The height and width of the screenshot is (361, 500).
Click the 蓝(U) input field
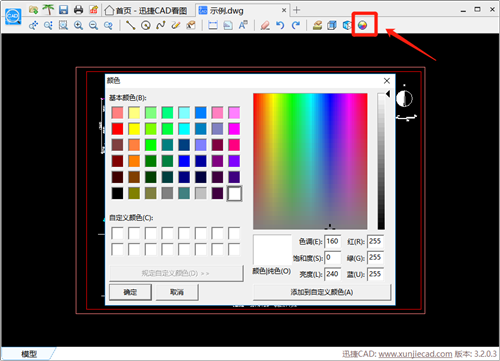[x=375, y=274]
